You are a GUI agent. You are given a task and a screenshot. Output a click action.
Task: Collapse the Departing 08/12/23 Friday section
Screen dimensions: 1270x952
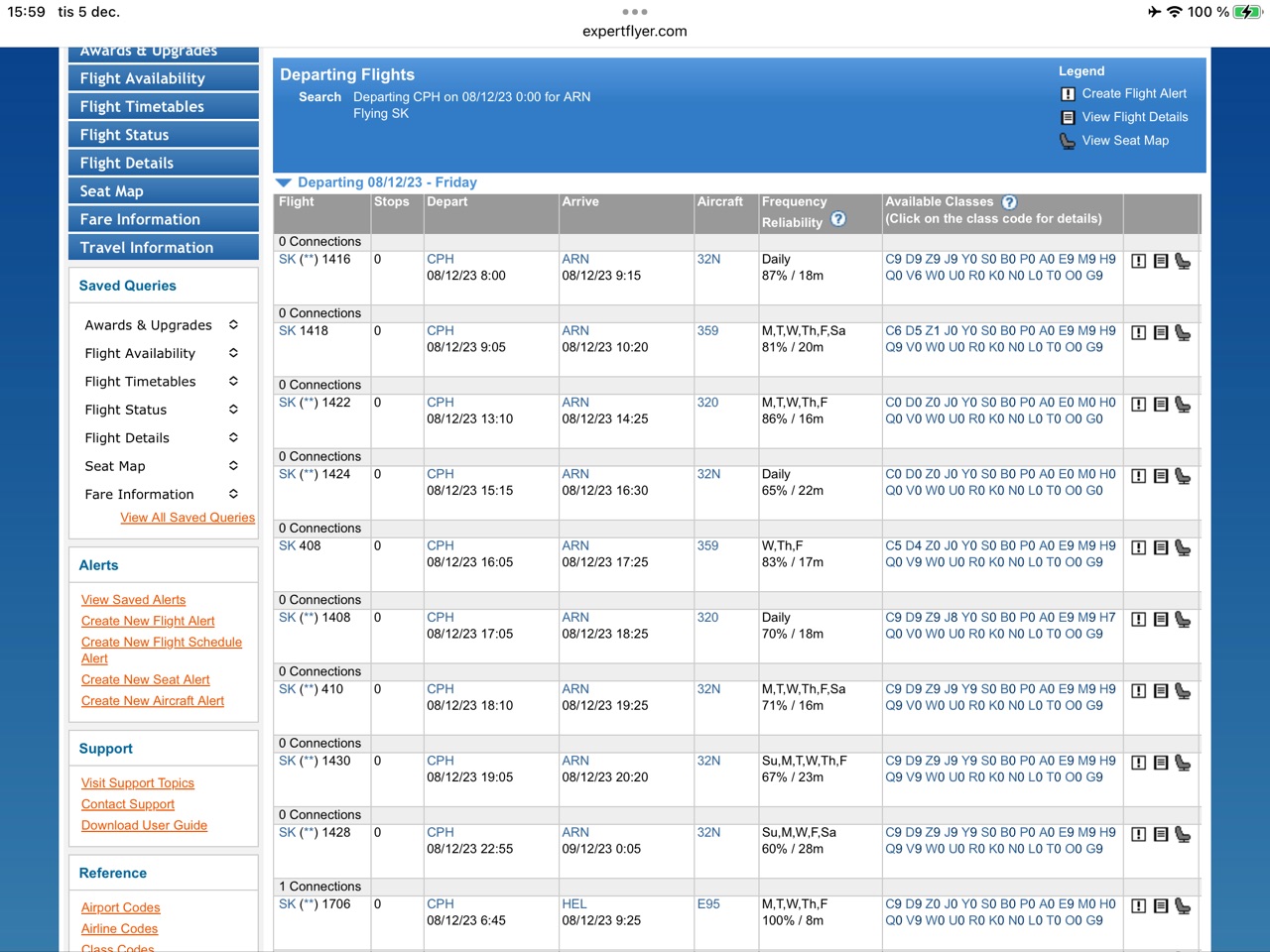(284, 182)
